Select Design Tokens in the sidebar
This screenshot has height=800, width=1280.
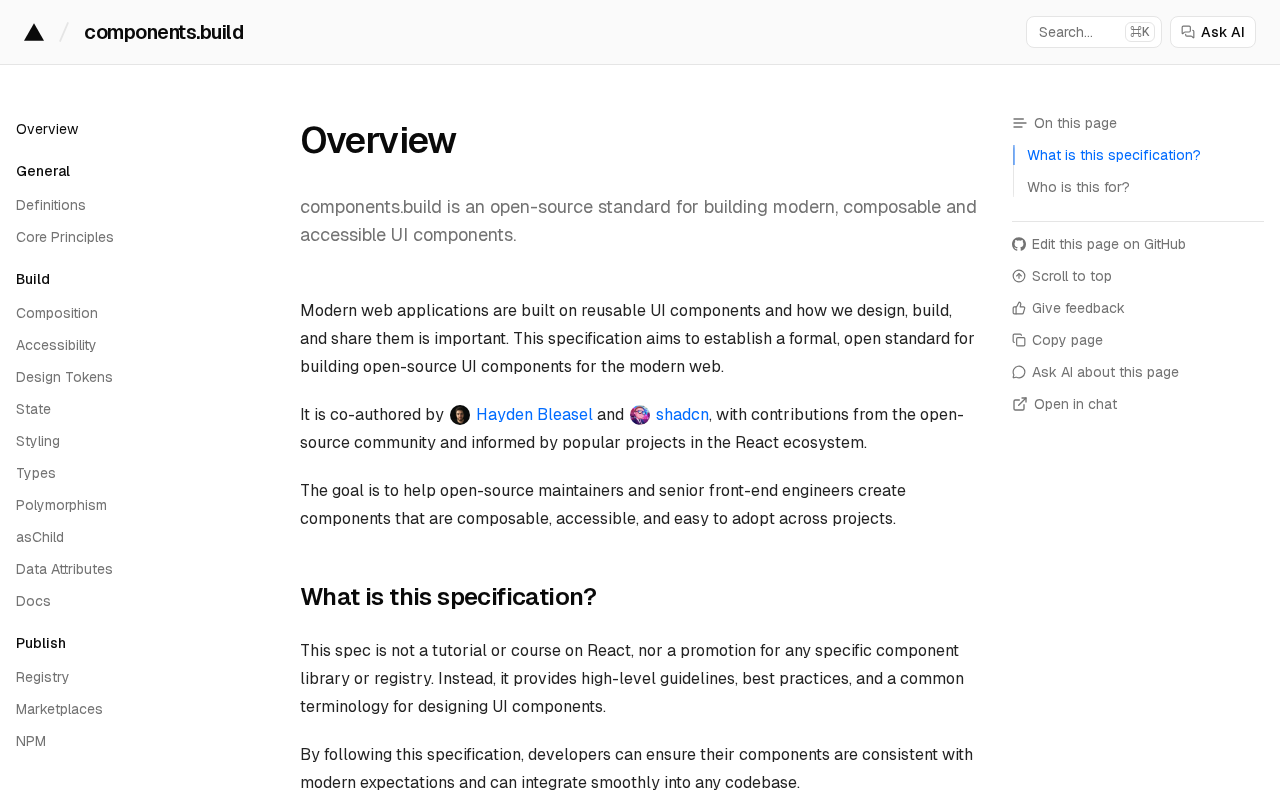pyautogui.click(x=64, y=377)
